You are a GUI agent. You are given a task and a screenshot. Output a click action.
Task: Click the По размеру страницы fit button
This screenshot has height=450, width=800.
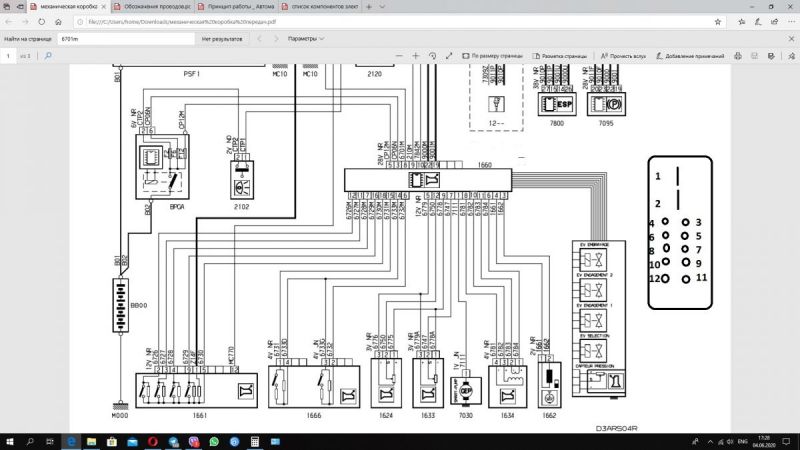point(492,56)
